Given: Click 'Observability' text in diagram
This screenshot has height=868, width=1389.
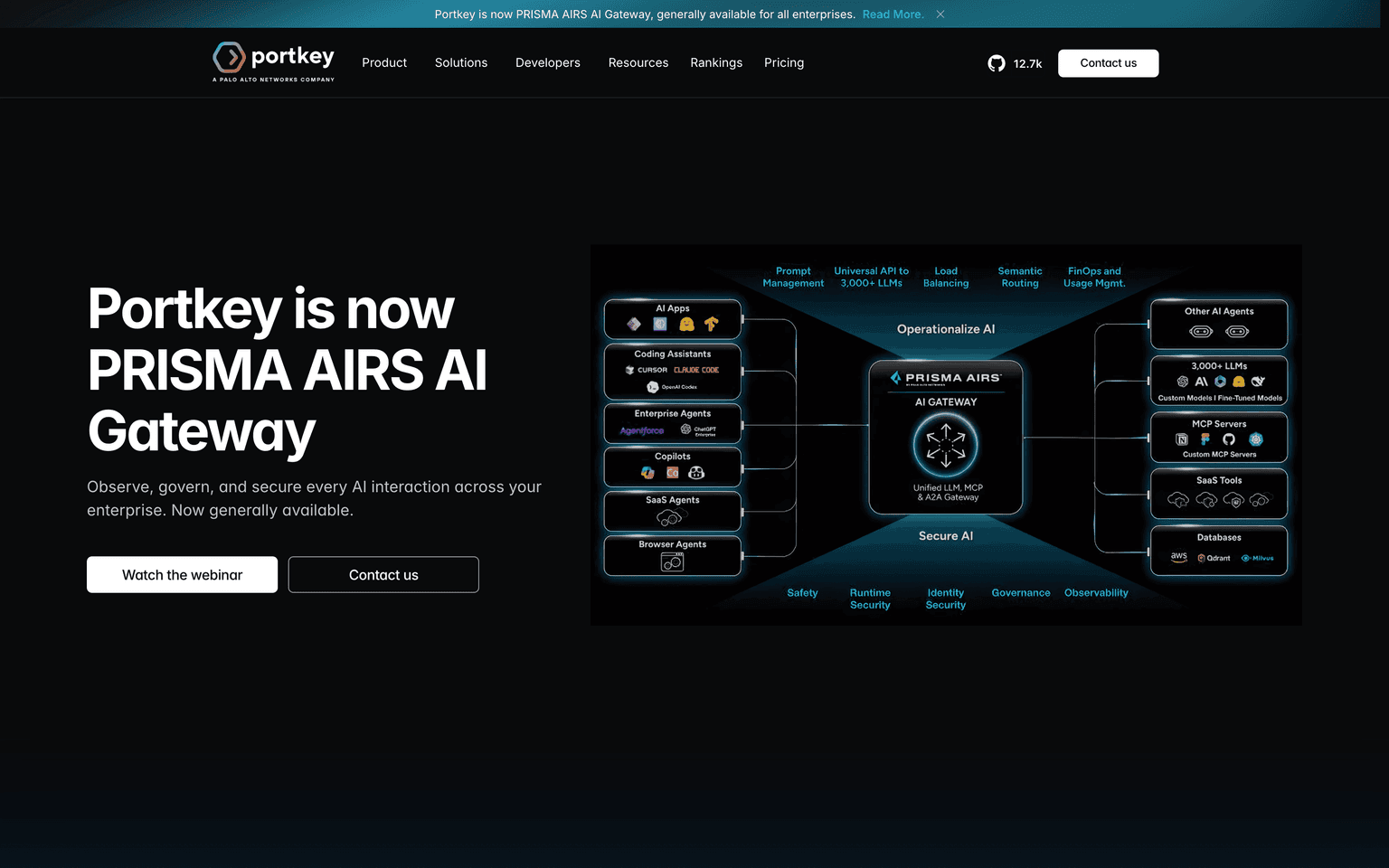Looking at the screenshot, I should [x=1096, y=593].
